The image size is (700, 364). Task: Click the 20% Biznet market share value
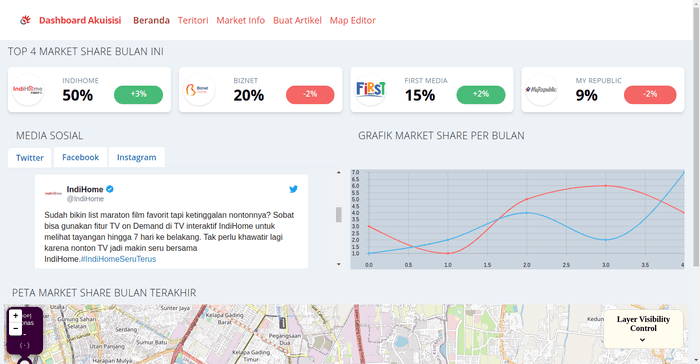(x=249, y=95)
